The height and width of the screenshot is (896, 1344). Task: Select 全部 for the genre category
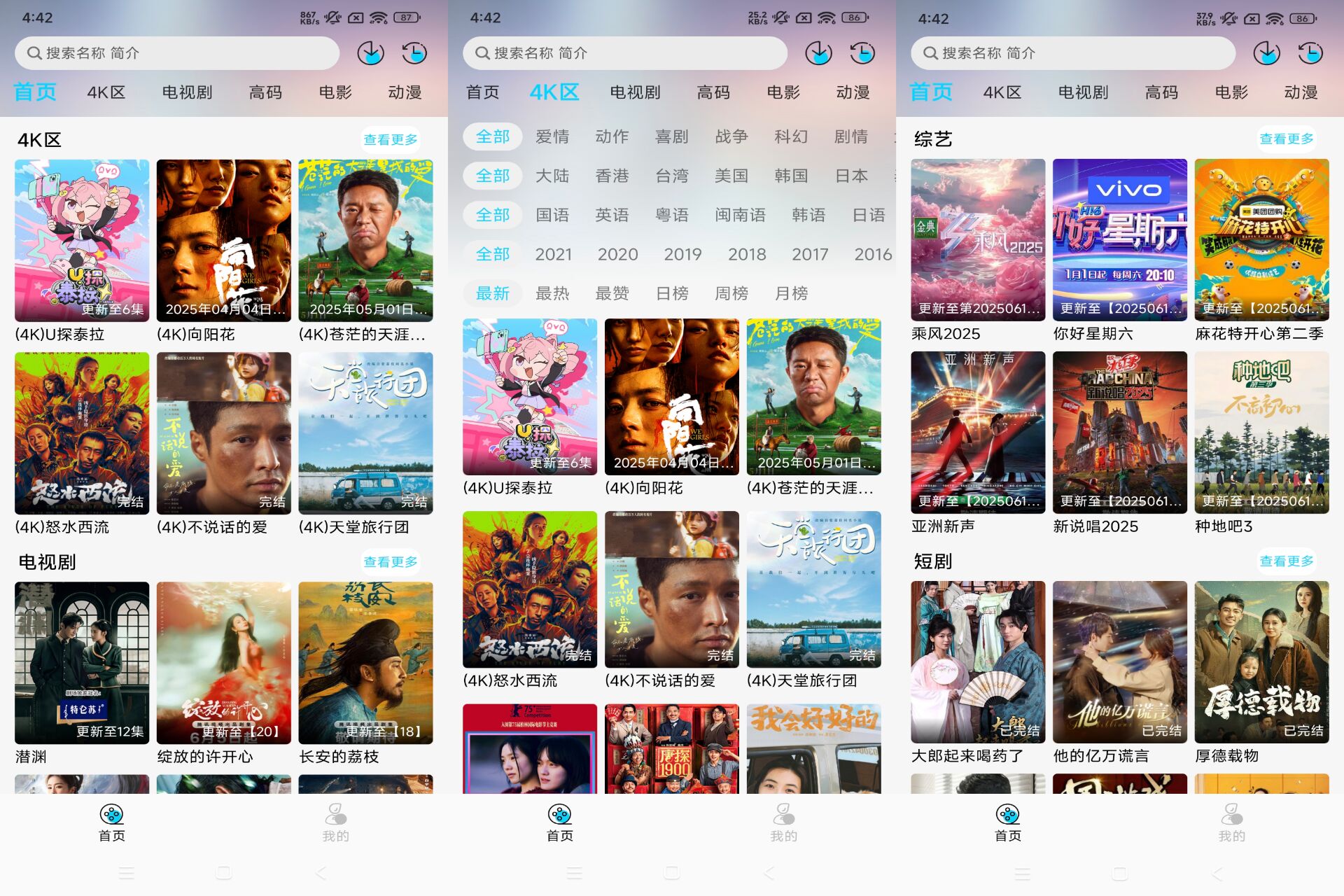(492, 136)
